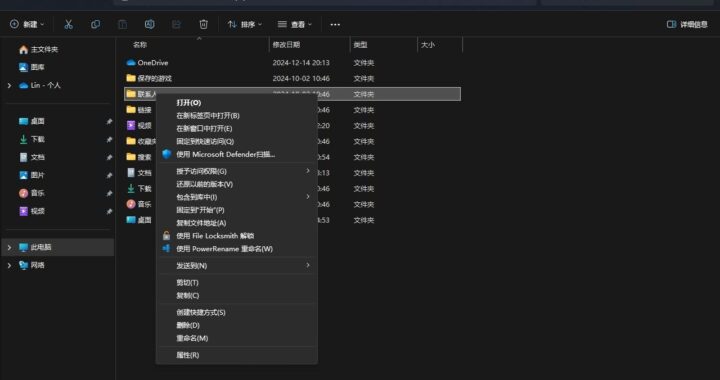Viewport: 720px width, 380px height.
Task: Open the 新建 dropdown button
Action: [x=28, y=24]
